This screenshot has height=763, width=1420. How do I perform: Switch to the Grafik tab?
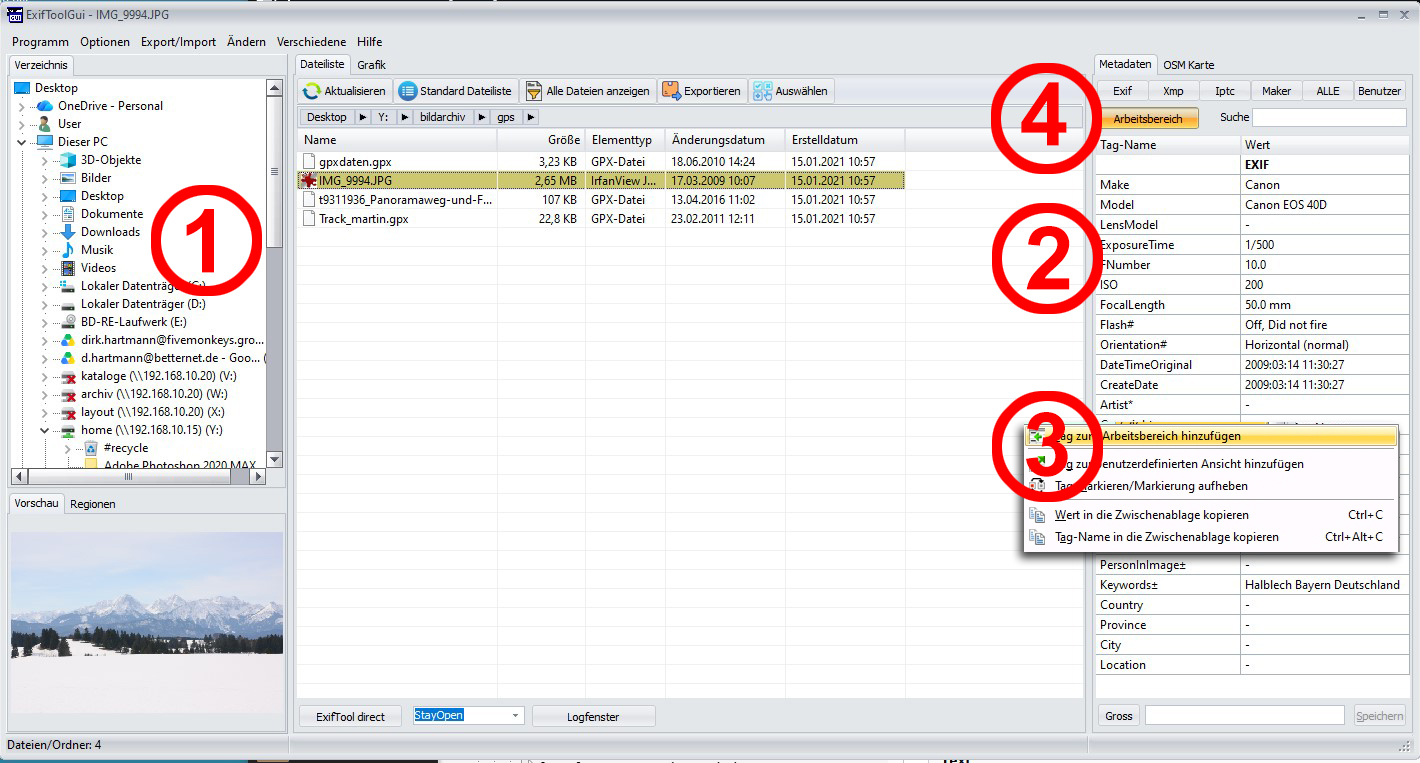[372, 65]
